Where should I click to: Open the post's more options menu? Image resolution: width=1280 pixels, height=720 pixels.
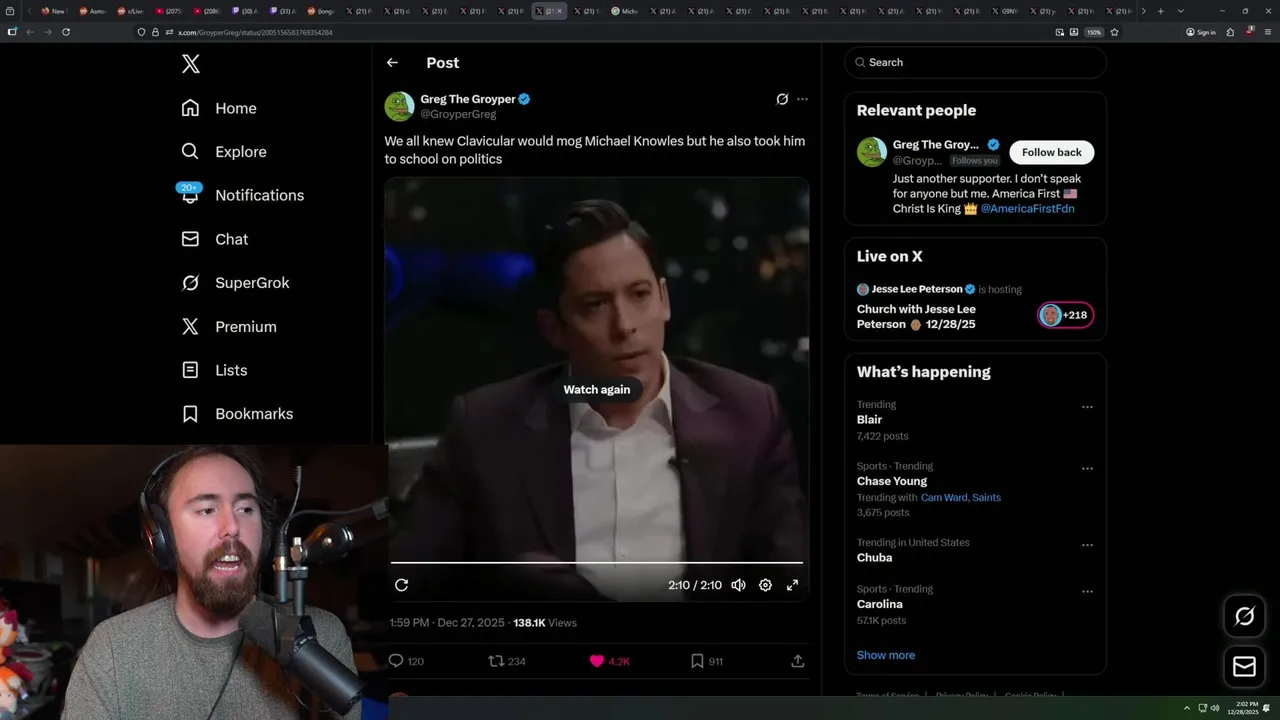click(x=802, y=99)
